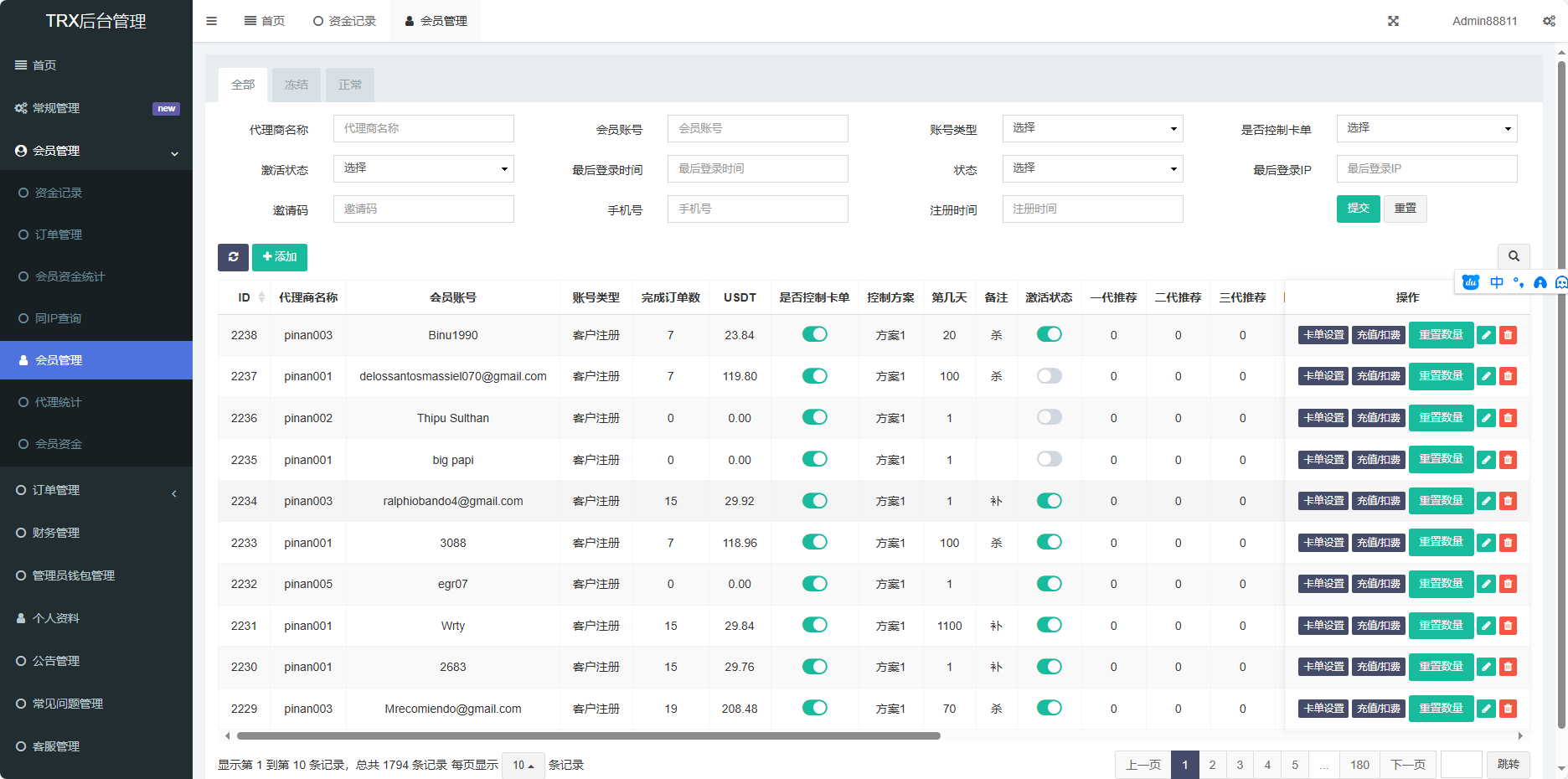Open 同IP查询 in sidebar submenu

(x=96, y=318)
